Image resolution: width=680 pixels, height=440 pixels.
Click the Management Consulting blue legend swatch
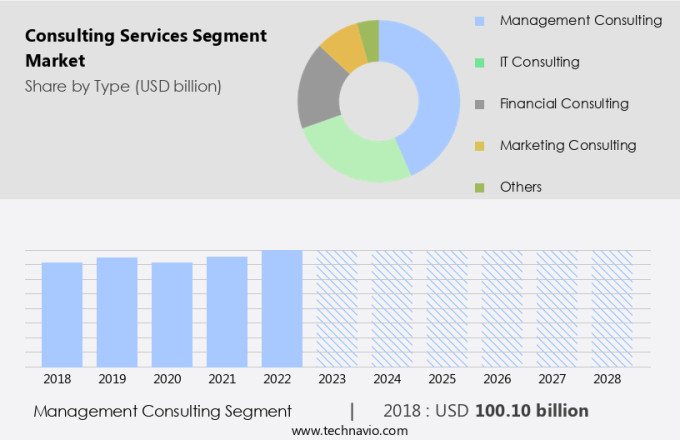click(x=480, y=21)
